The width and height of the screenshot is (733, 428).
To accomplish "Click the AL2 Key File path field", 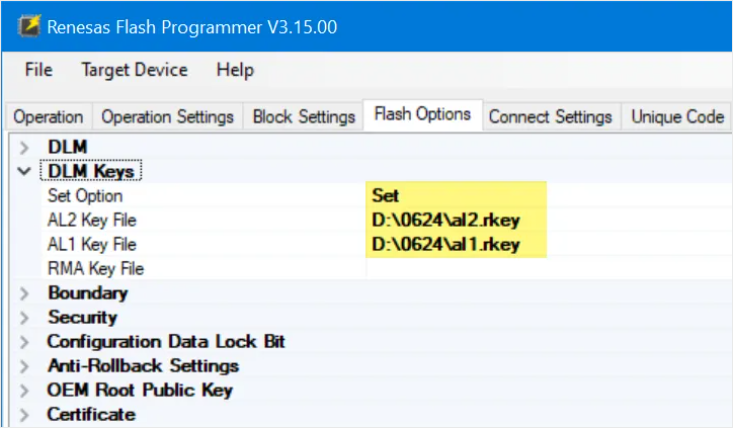I will point(548,220).
